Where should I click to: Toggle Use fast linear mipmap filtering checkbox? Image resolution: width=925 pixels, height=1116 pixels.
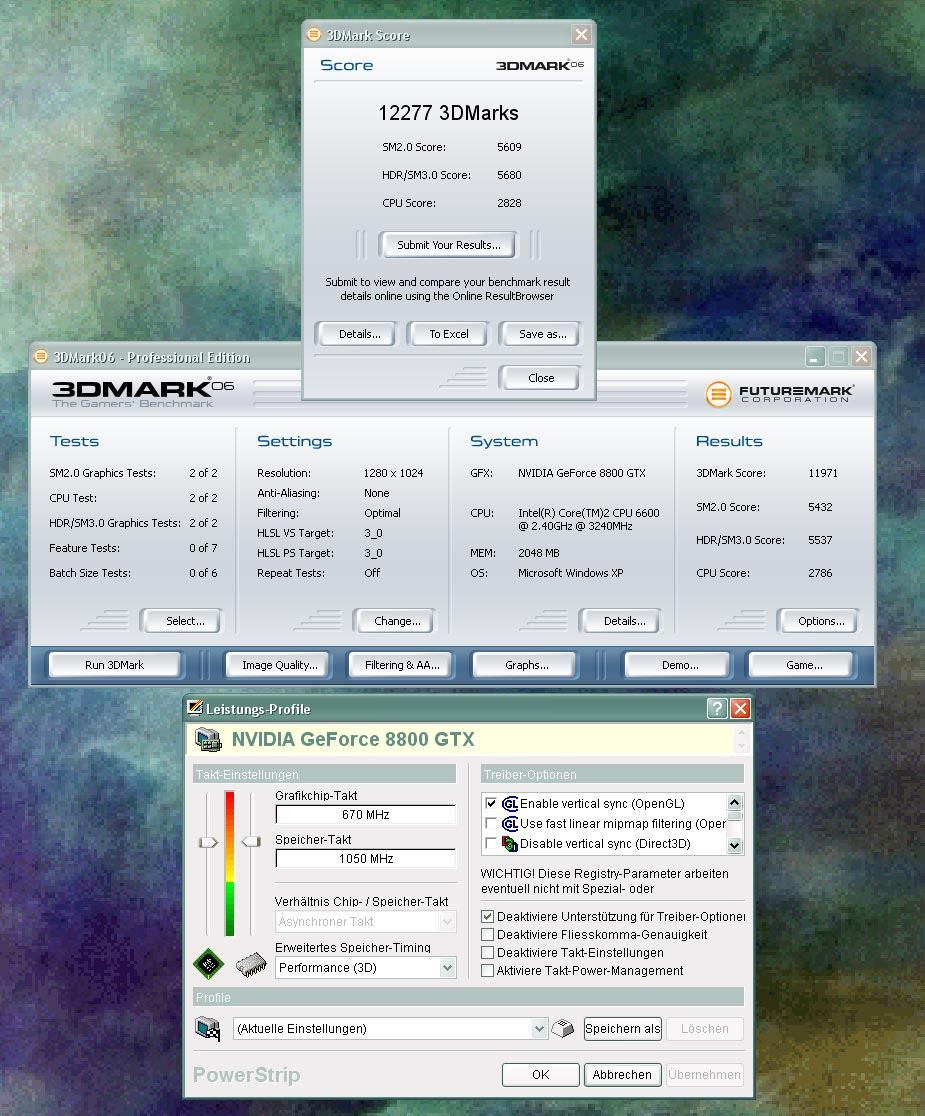coord(490,823)
